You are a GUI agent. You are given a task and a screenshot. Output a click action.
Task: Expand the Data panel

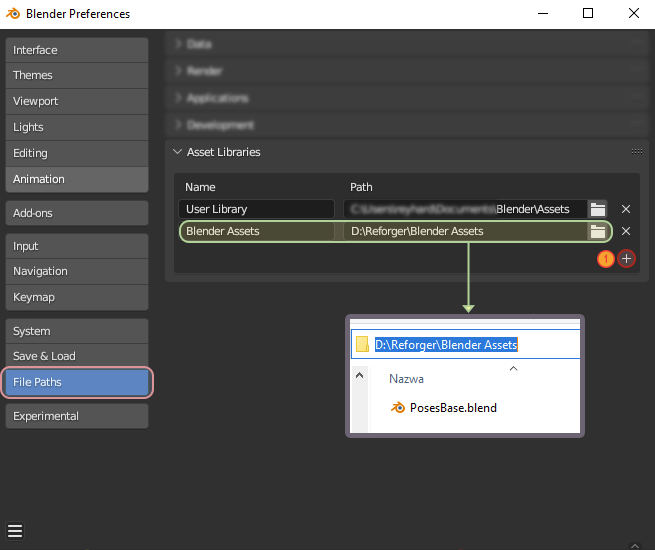click(178, 44)
